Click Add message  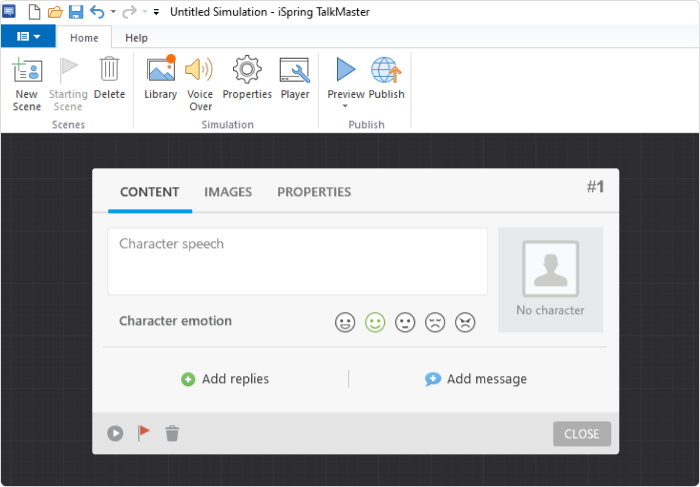[476, 379]
